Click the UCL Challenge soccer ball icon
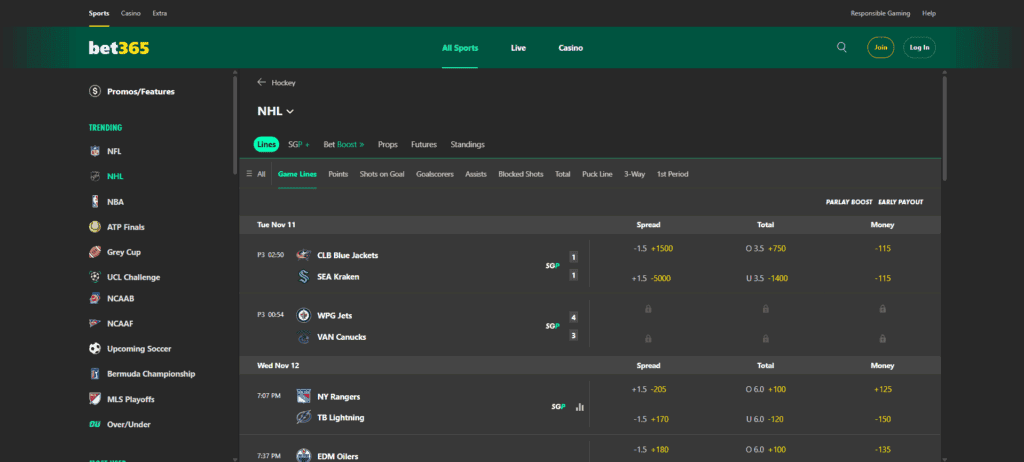The image size is (1024, 462). click(x=95, y=277)
